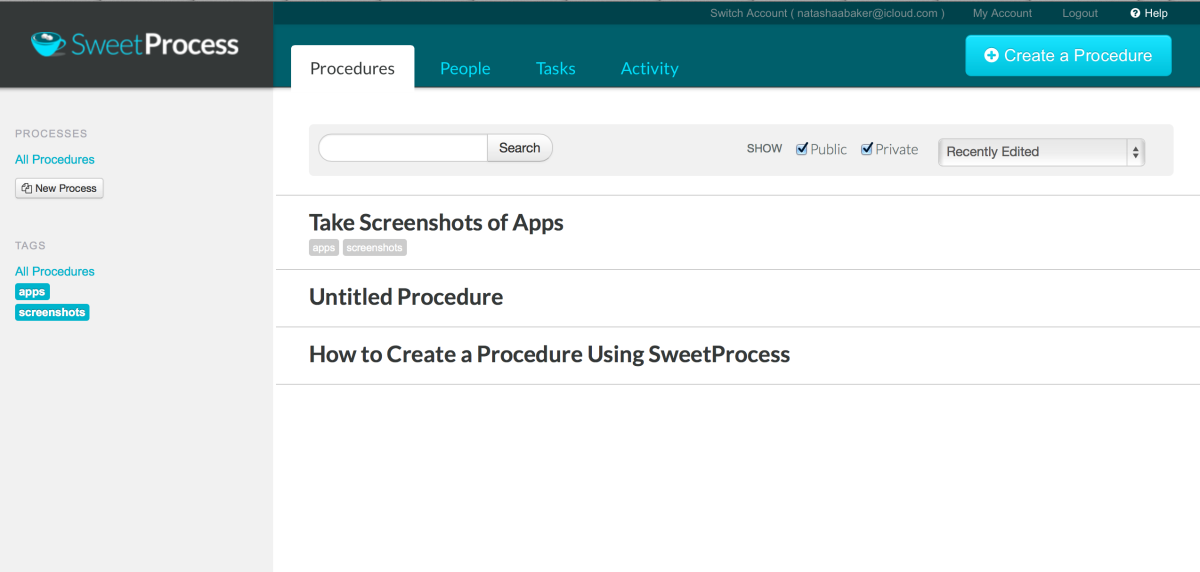The width and height of the screenshot is (1200, 572).
Task: Open the My Account link
Action: (x=1002, y=13)
